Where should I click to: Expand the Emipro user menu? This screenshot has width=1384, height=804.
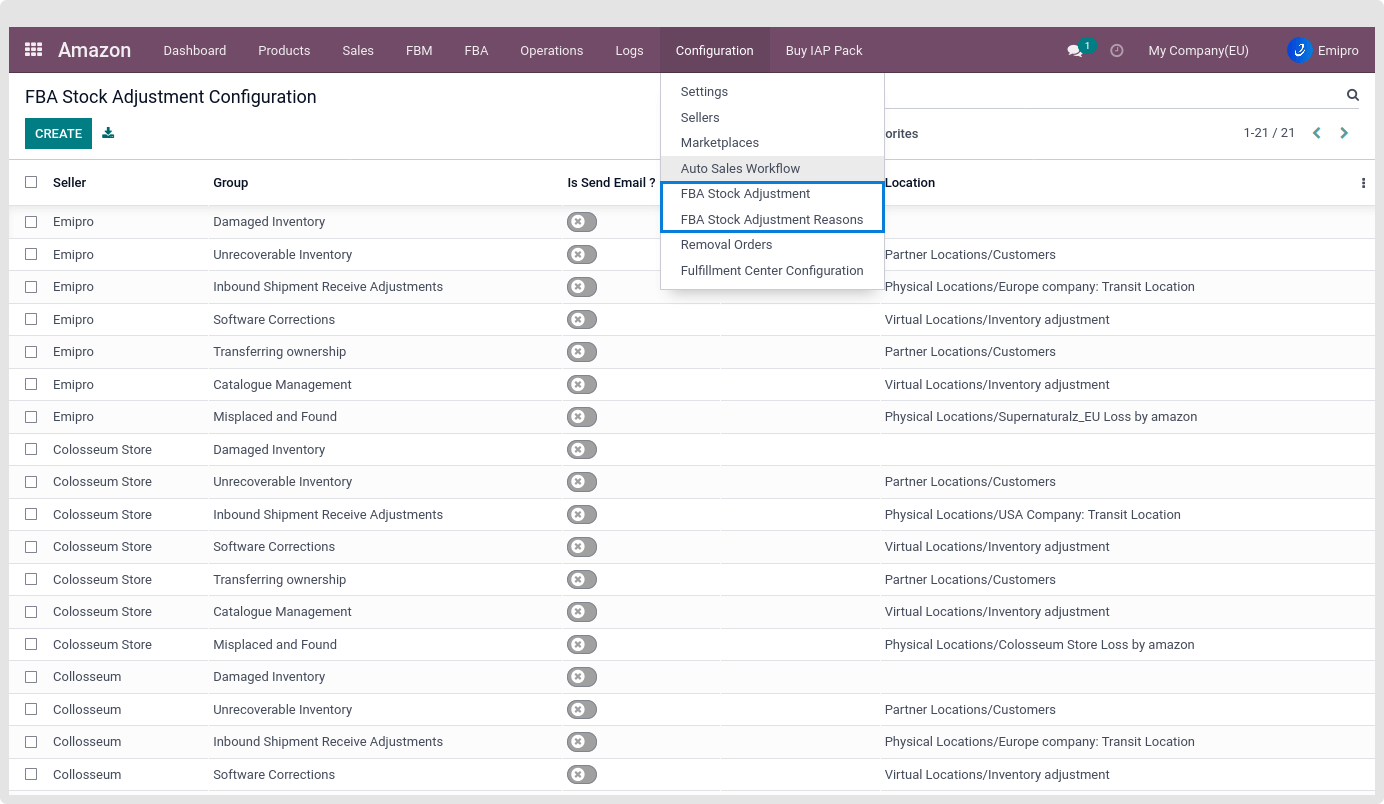[1322, 51]
